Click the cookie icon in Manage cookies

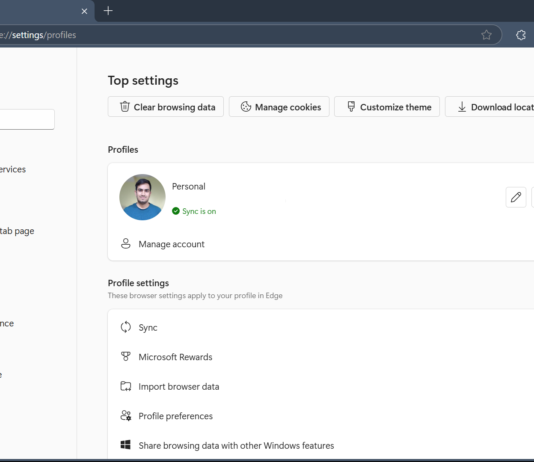click(246, 107)
